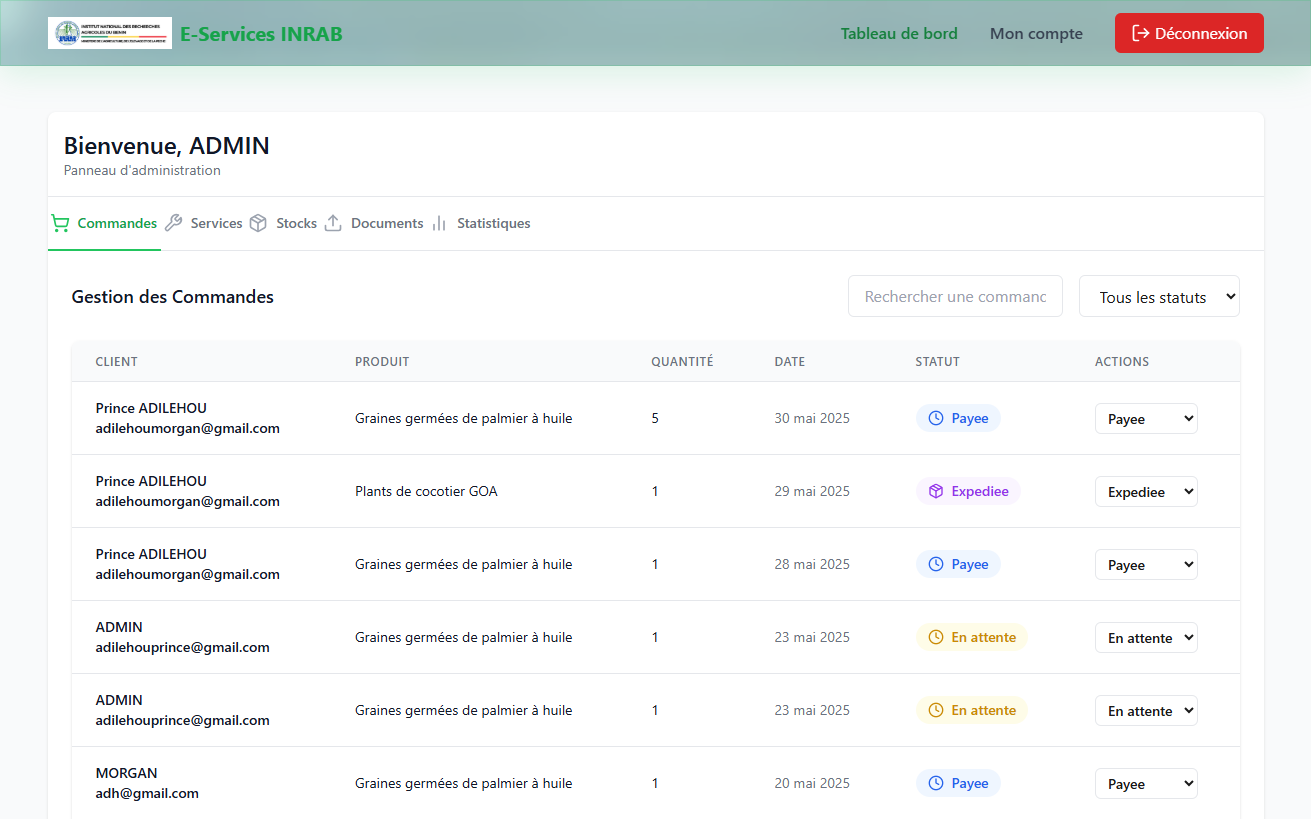Click the date 28 mai 2025

pyautogui.click(x=812, y=564)
